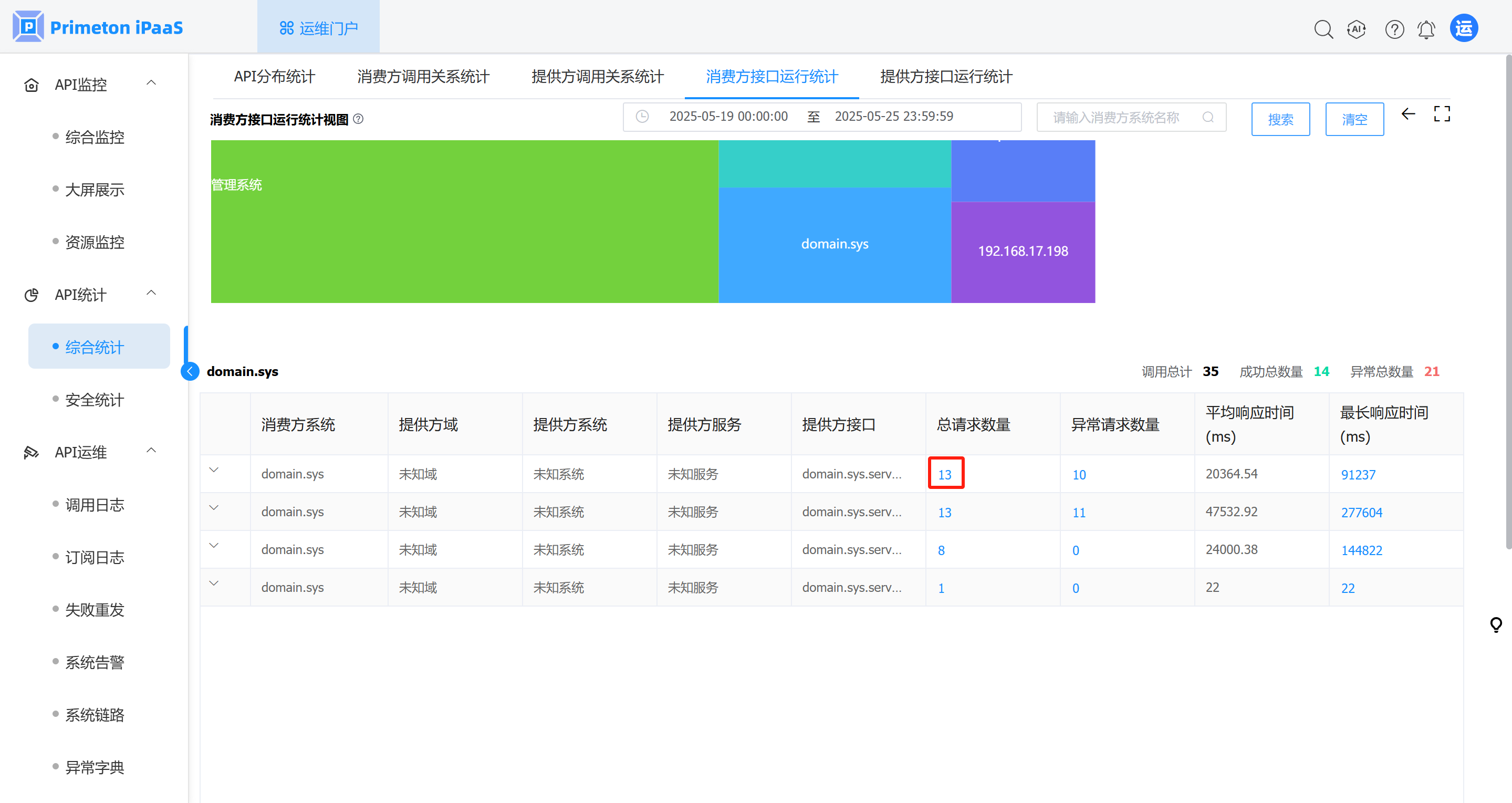Click the fullscreen expand icon
1512x803 pixels.
pos(1442,114)
